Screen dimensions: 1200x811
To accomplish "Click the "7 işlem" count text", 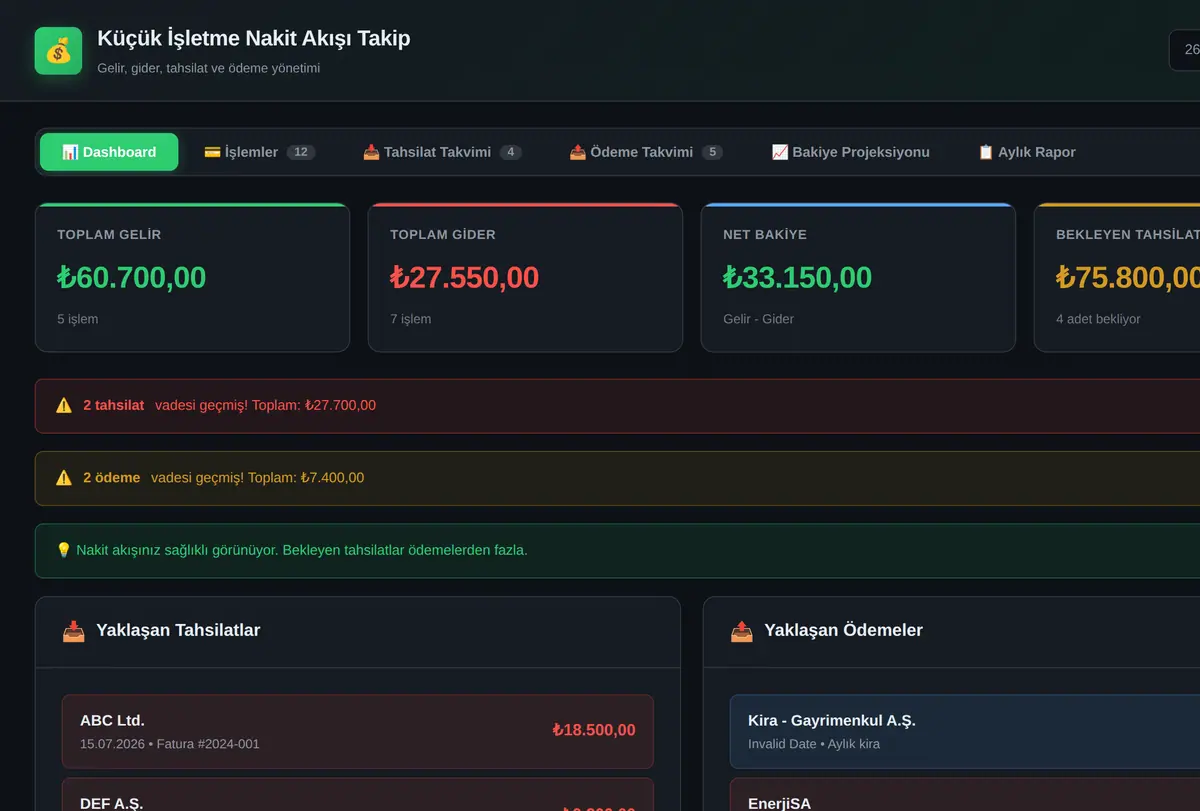I will 411,319.
